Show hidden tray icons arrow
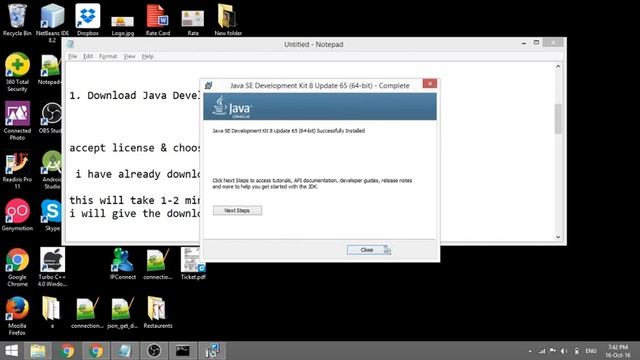 tap(530, 351)
